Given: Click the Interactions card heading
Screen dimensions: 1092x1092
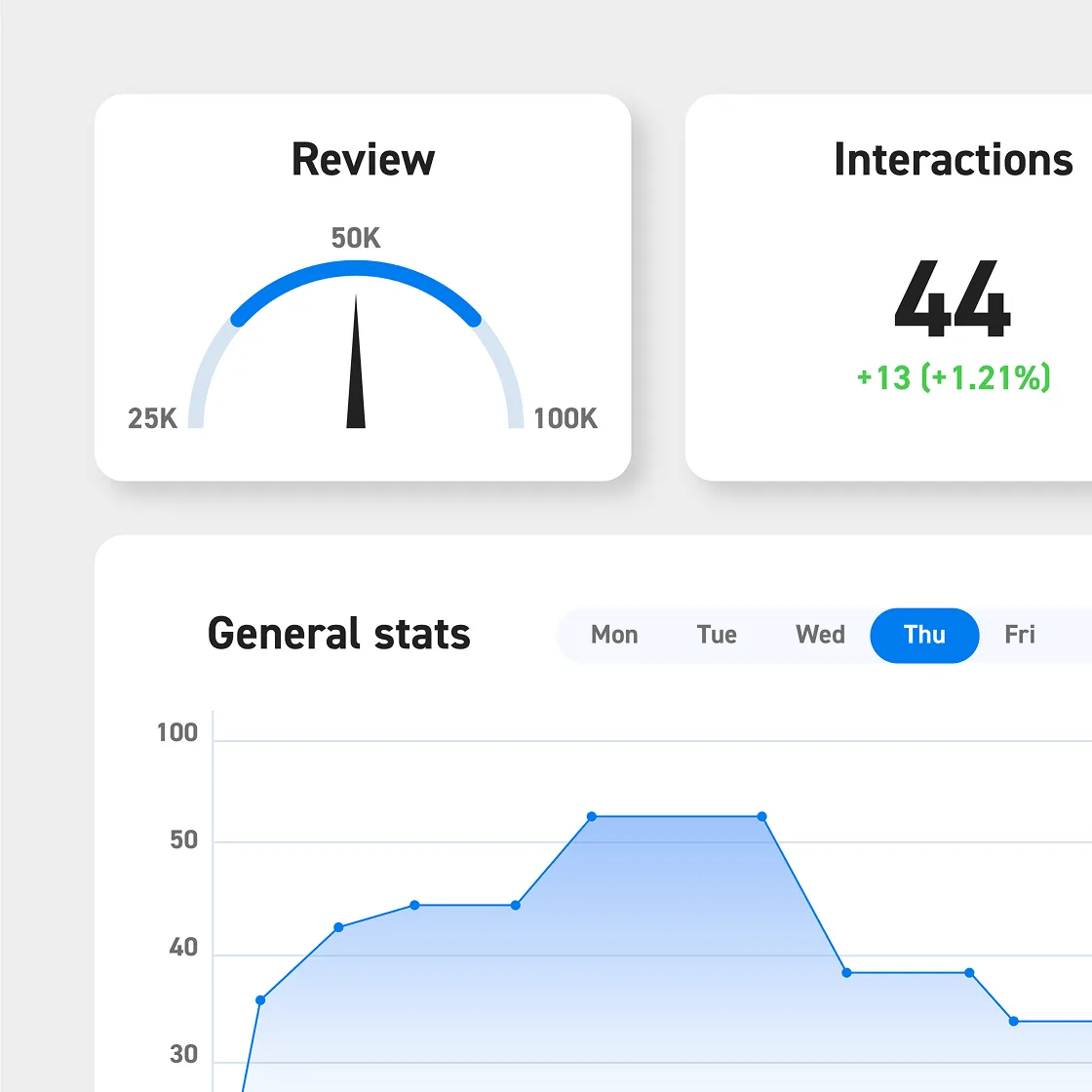Looking at the screenshot, I should coord(953,159).
